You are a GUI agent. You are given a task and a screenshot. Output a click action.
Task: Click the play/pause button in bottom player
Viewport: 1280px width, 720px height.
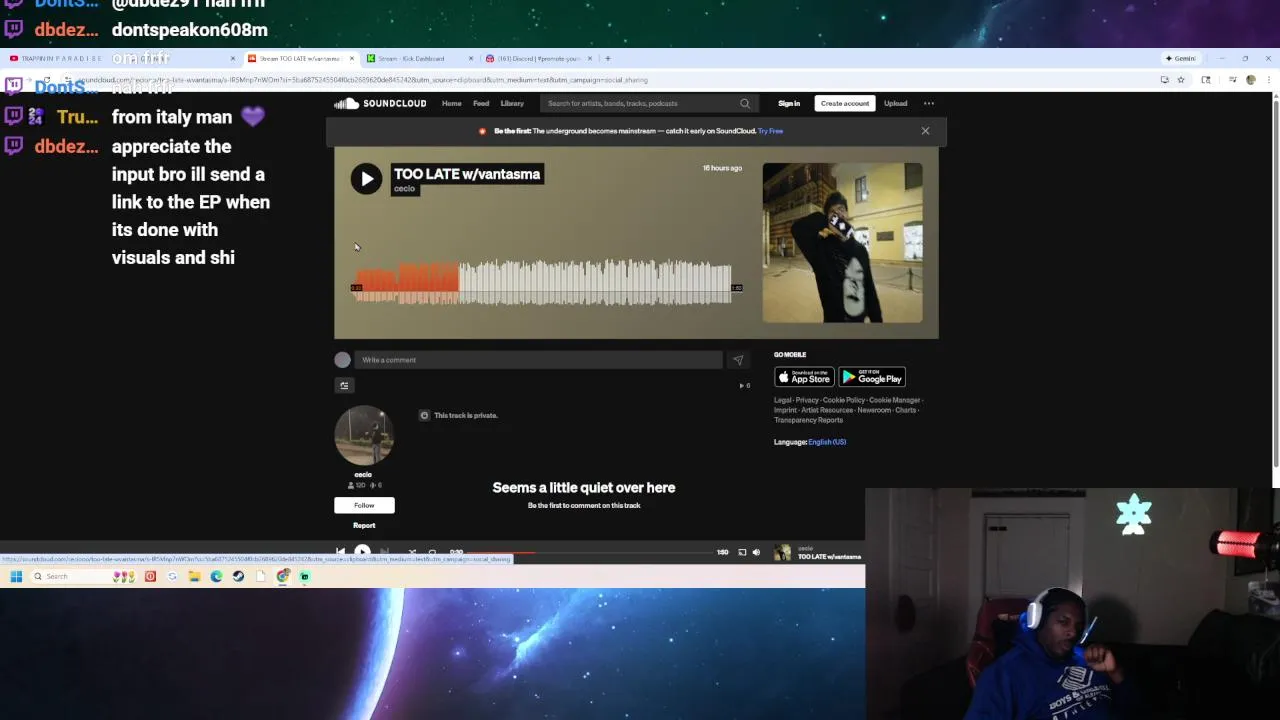tap(362, 552)
